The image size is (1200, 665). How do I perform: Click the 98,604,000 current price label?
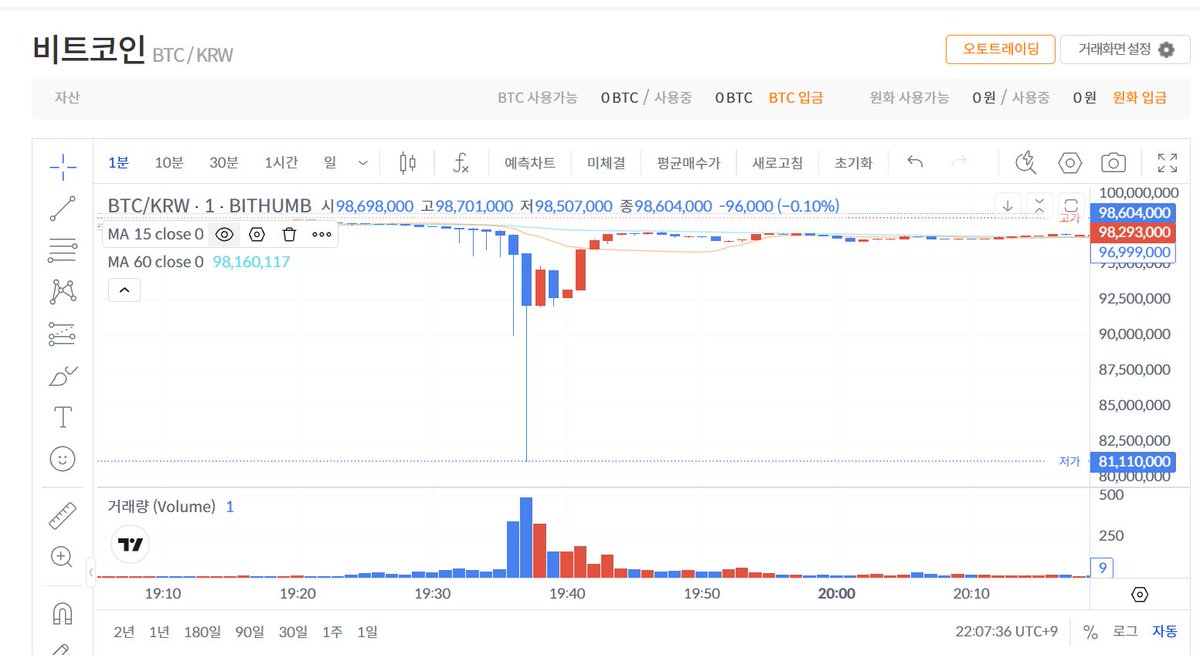(x=1134, y=213)
